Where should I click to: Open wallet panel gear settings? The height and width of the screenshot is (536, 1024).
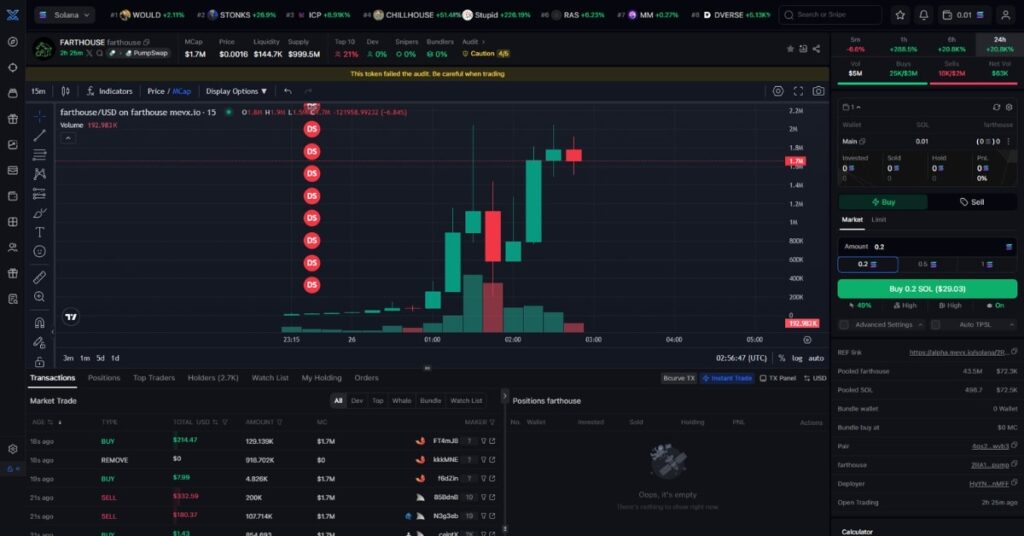1009,107
